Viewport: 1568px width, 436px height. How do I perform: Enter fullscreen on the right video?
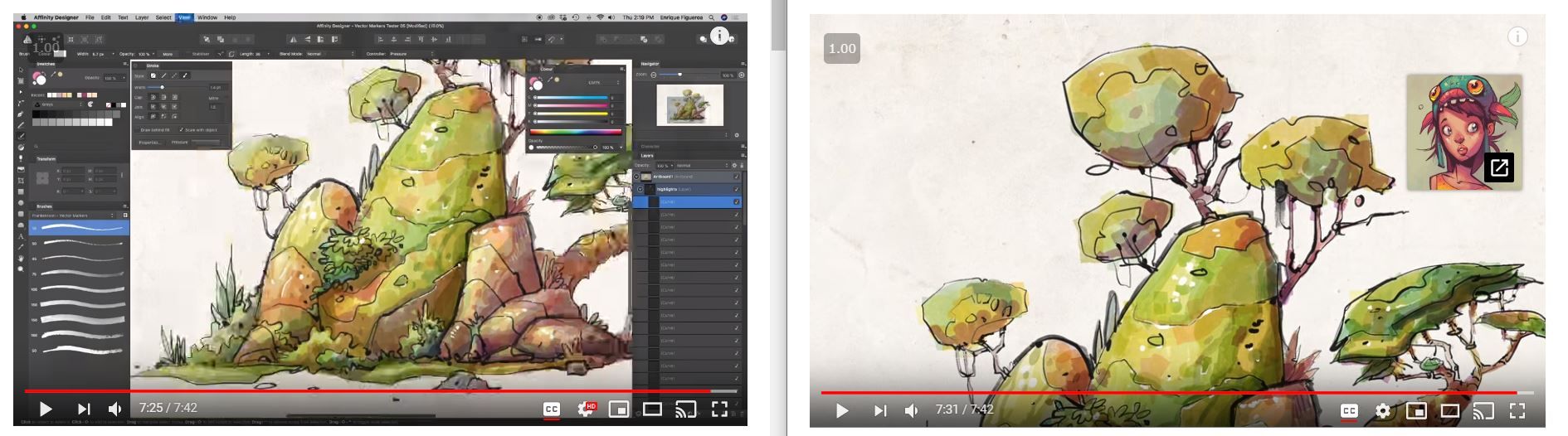[1517, 410]
